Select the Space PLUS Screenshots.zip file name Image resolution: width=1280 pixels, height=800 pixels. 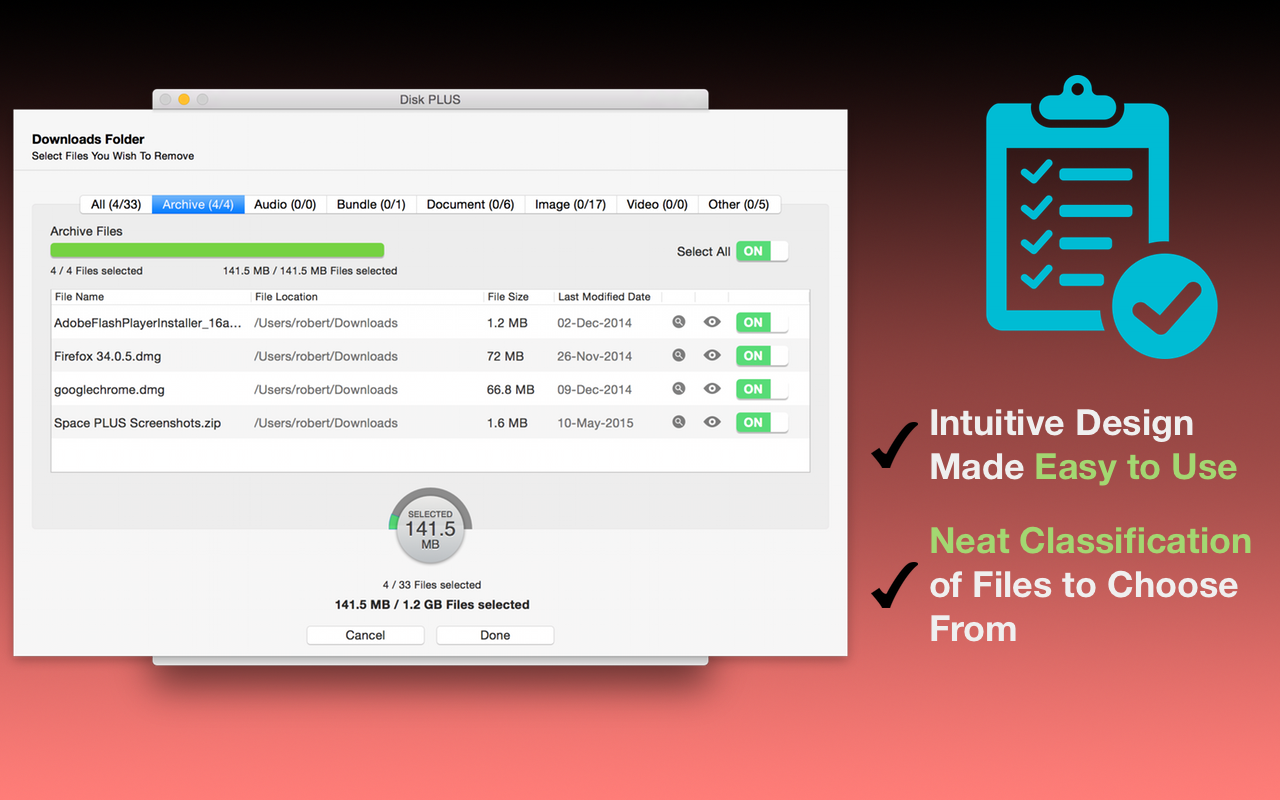pos(137,423)
